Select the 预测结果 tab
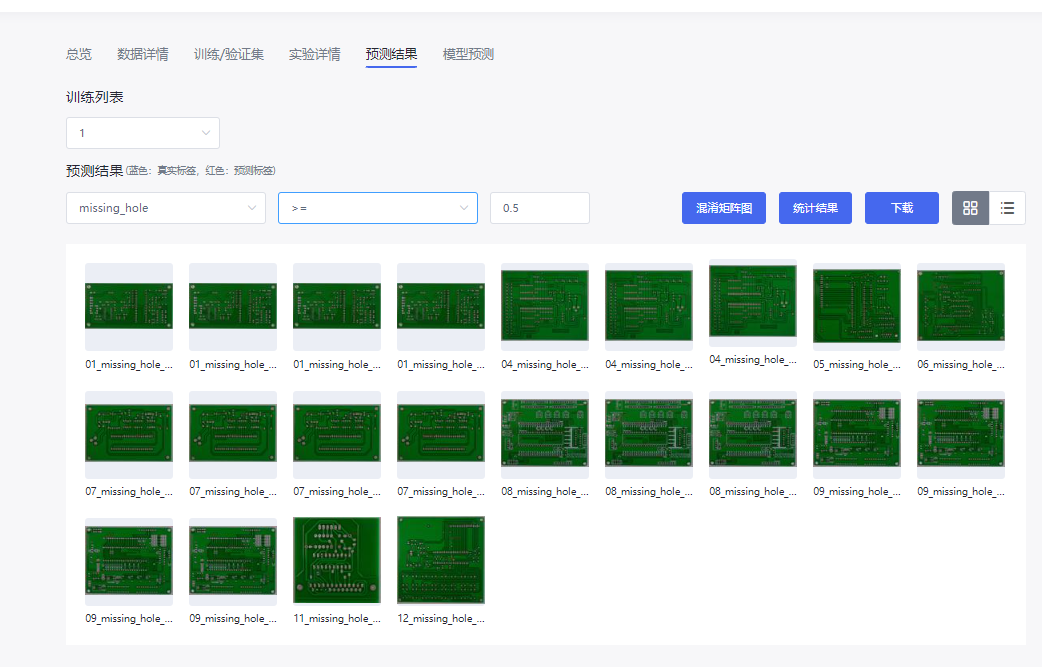 [392, 54]
